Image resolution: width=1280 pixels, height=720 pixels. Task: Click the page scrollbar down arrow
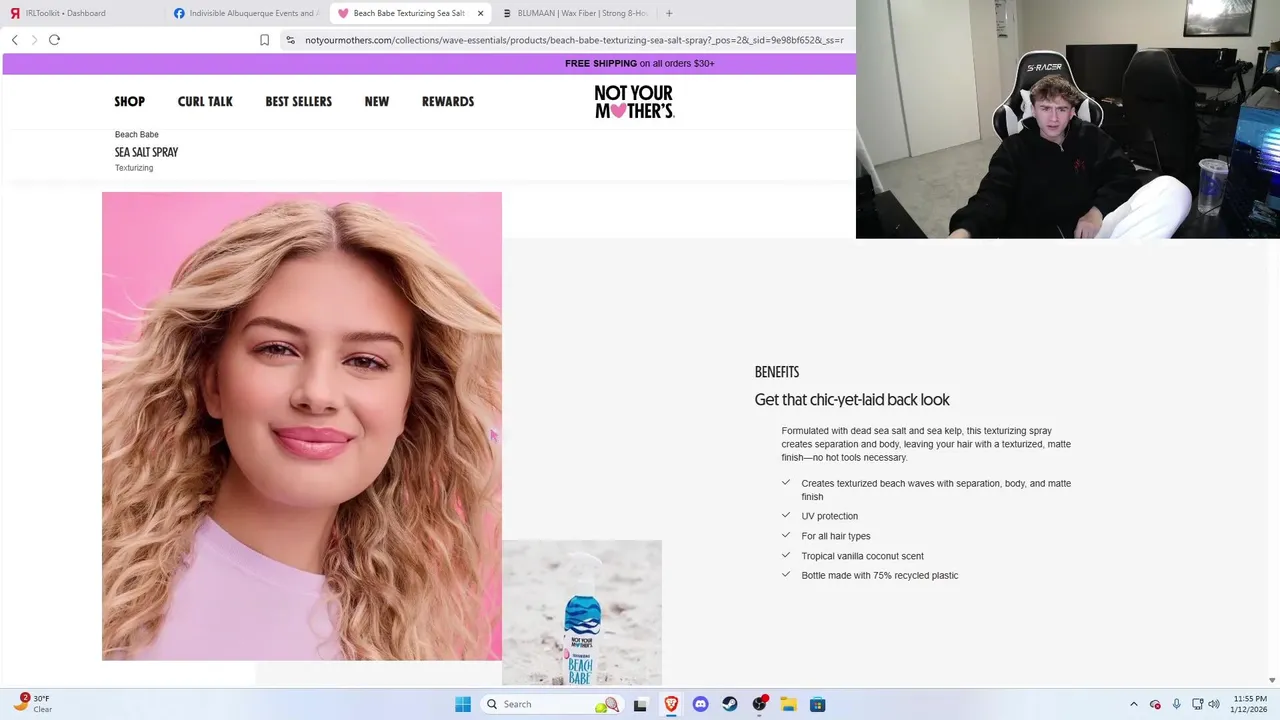click(1272, 680)
